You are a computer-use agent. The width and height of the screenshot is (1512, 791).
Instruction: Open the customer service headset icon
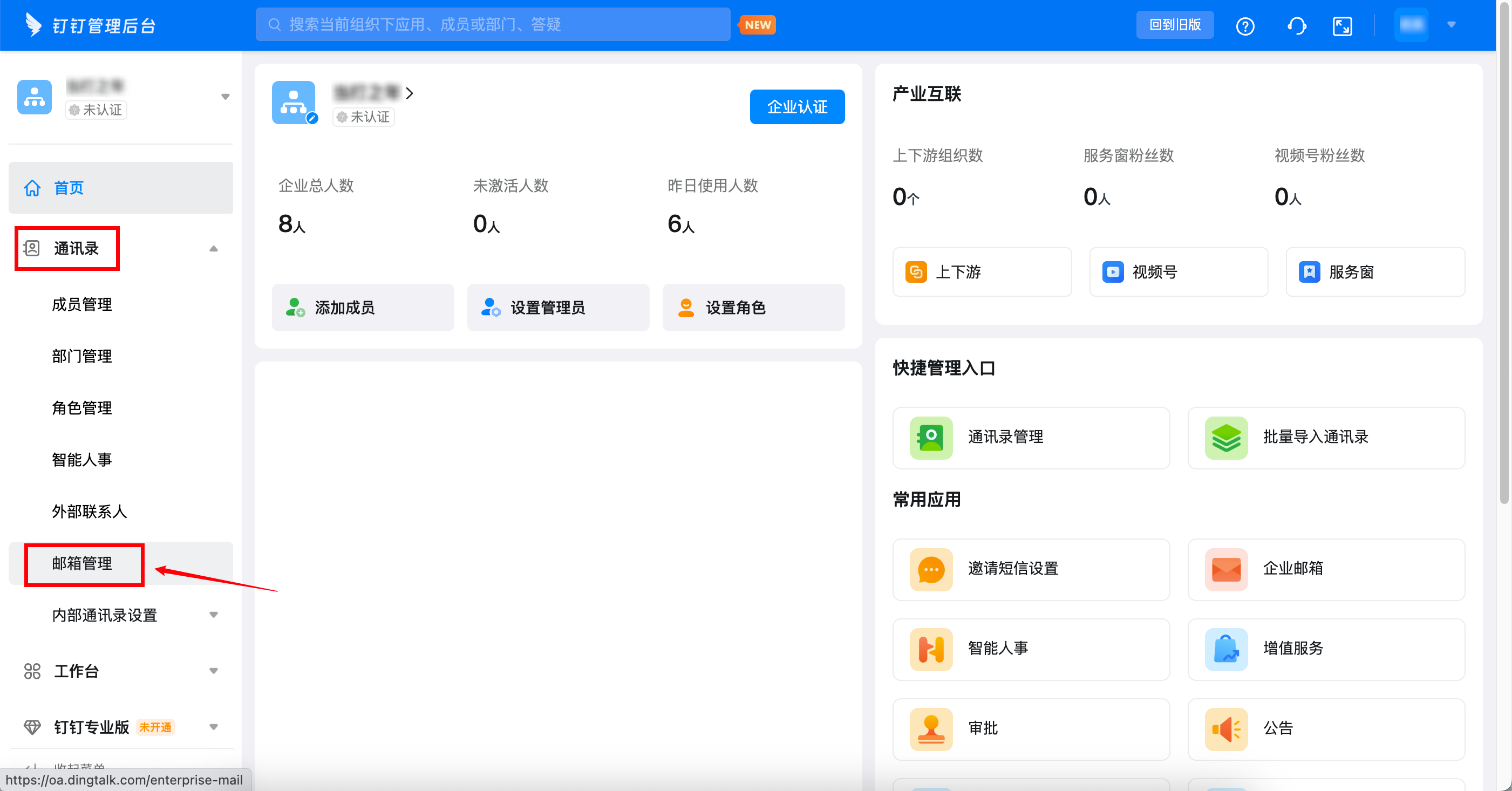click(x=1296, y=26)
